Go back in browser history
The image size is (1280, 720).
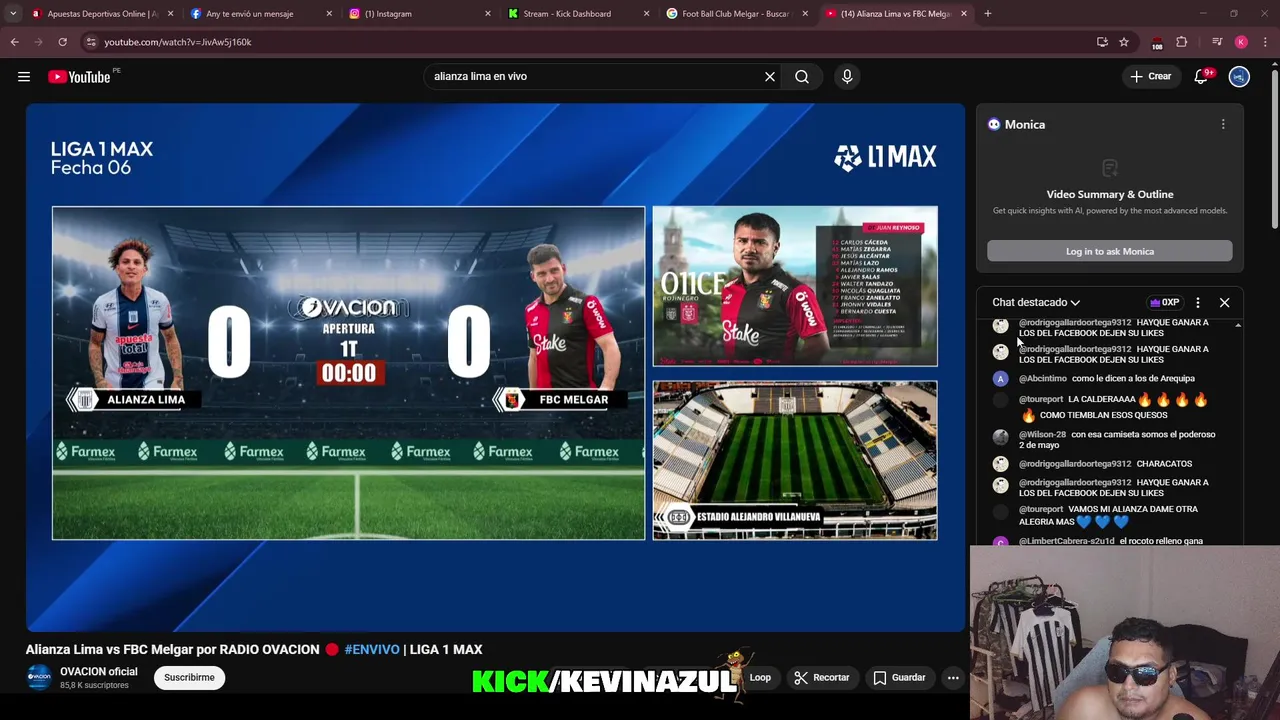(x=14, y=42)
